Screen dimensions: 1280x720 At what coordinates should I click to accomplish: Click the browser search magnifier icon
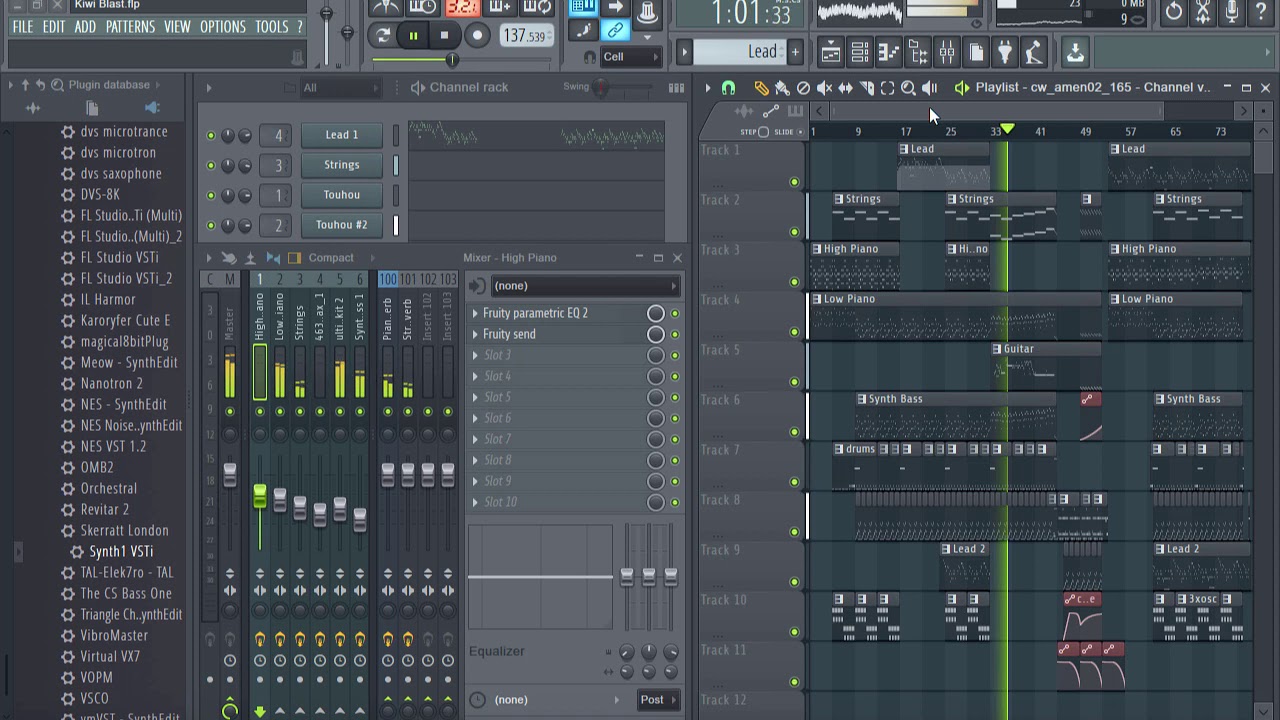pos(58,85)
